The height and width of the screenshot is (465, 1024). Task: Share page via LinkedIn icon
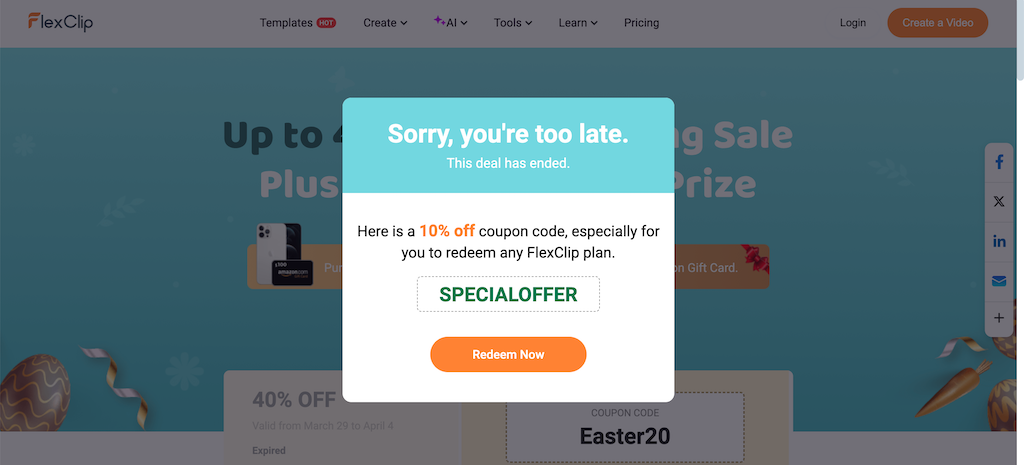[x=999, y=242]
